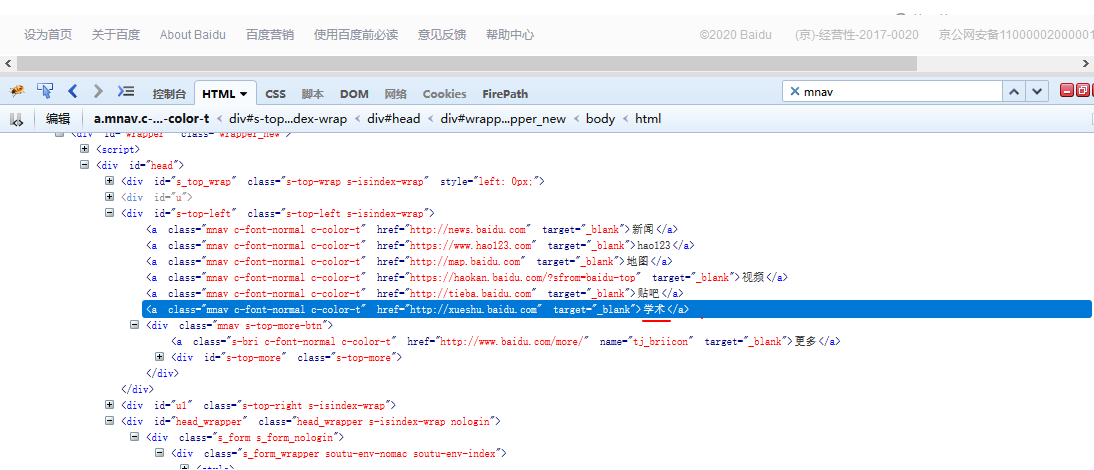Collapse the div id="head_wrapper" node
1094x470 pixels.
pyautogui.click(x=110, y=421)
